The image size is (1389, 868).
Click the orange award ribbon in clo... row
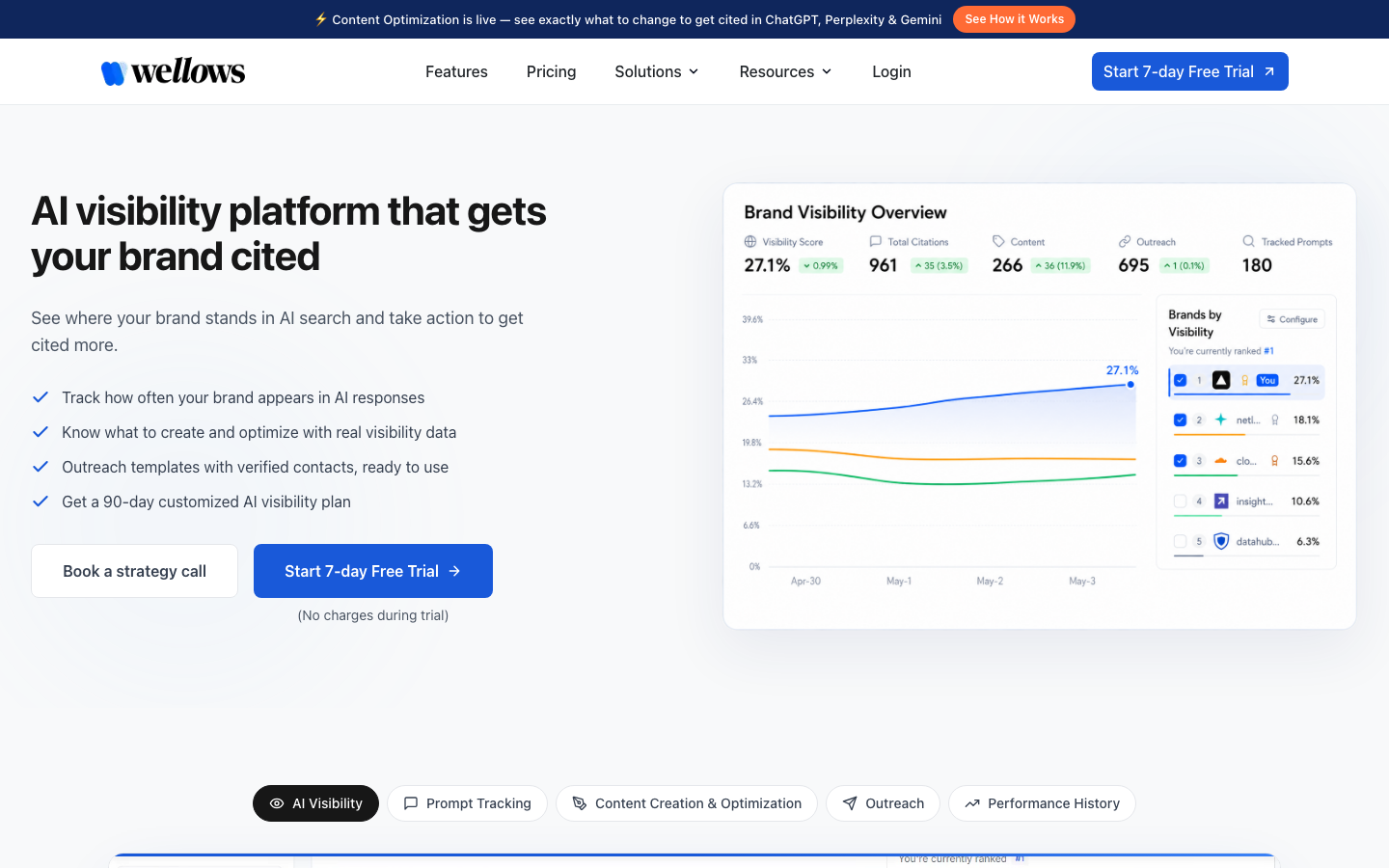(1275, 461)
